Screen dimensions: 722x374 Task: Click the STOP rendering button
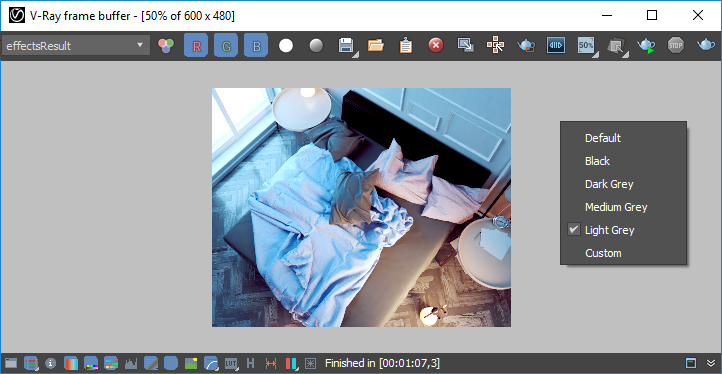point(675,46)
